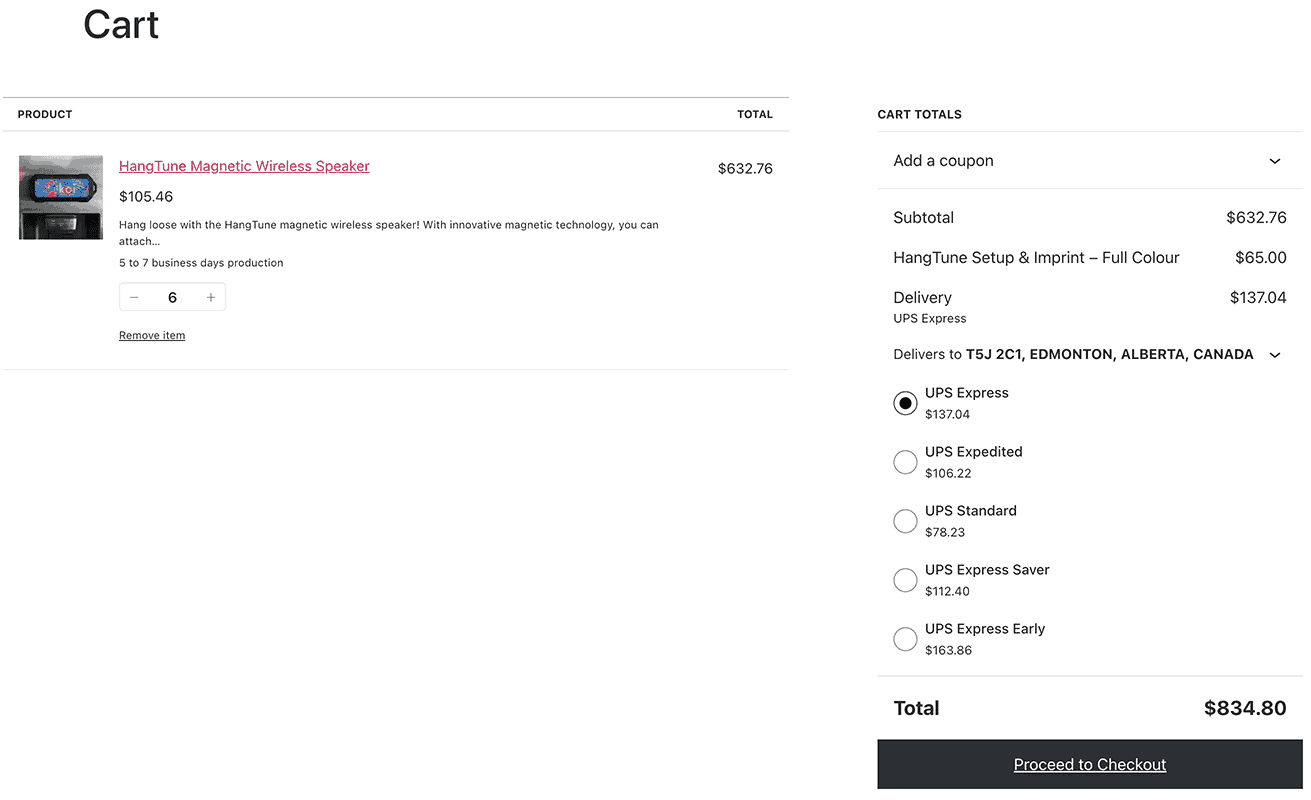Click the TOTAL column header
The image size is (1311, 800).
pyautogui.click(x=755, y=114)
